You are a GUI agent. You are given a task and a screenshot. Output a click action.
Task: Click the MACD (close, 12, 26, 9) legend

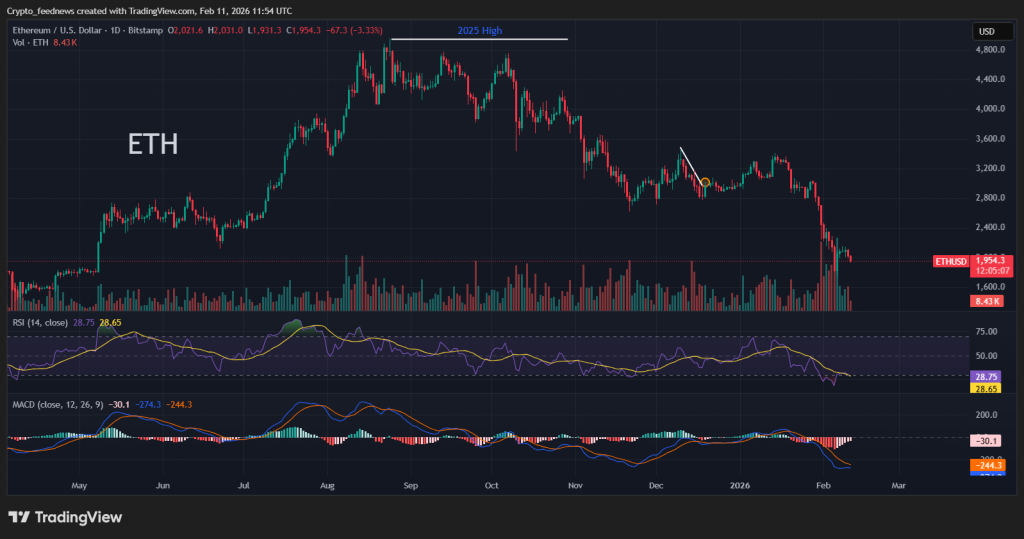pos(57,405)
